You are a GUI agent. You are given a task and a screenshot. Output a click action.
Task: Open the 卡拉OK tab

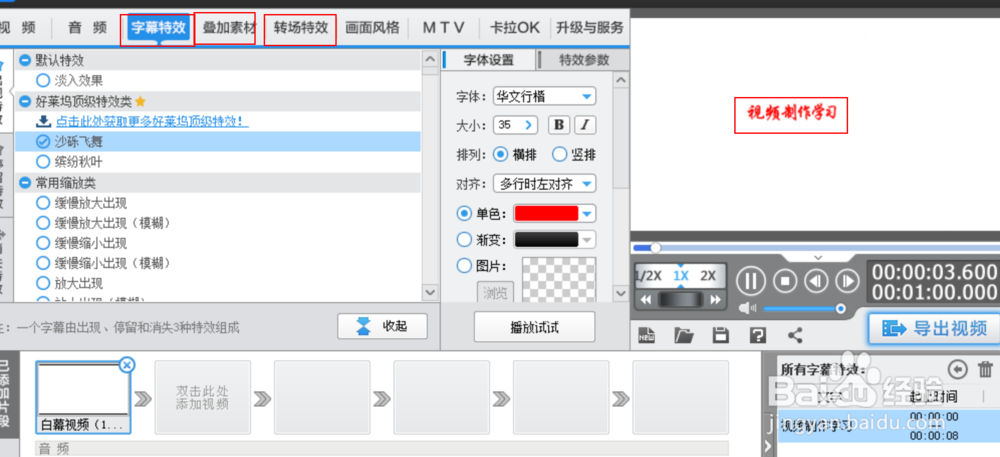515,28
